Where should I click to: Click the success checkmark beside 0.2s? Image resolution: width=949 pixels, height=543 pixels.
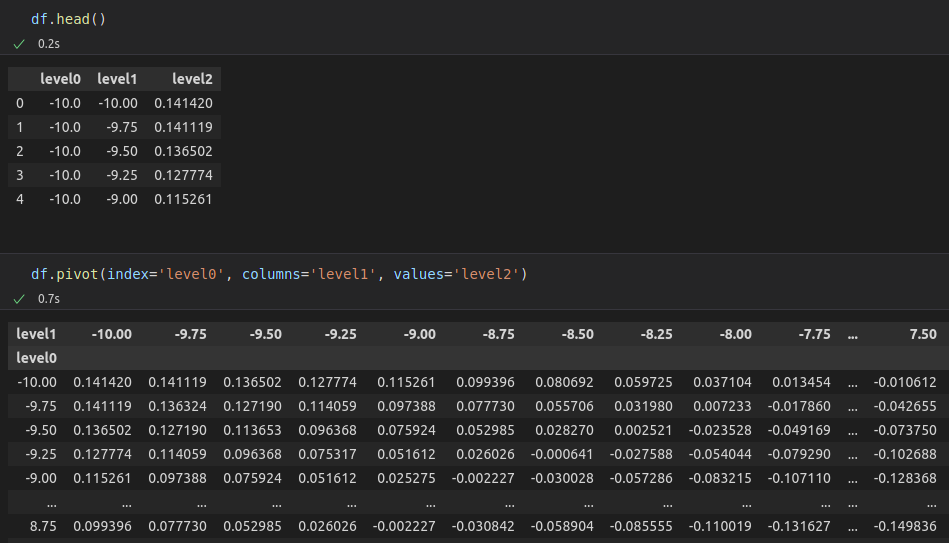click(x=19, y=44)
